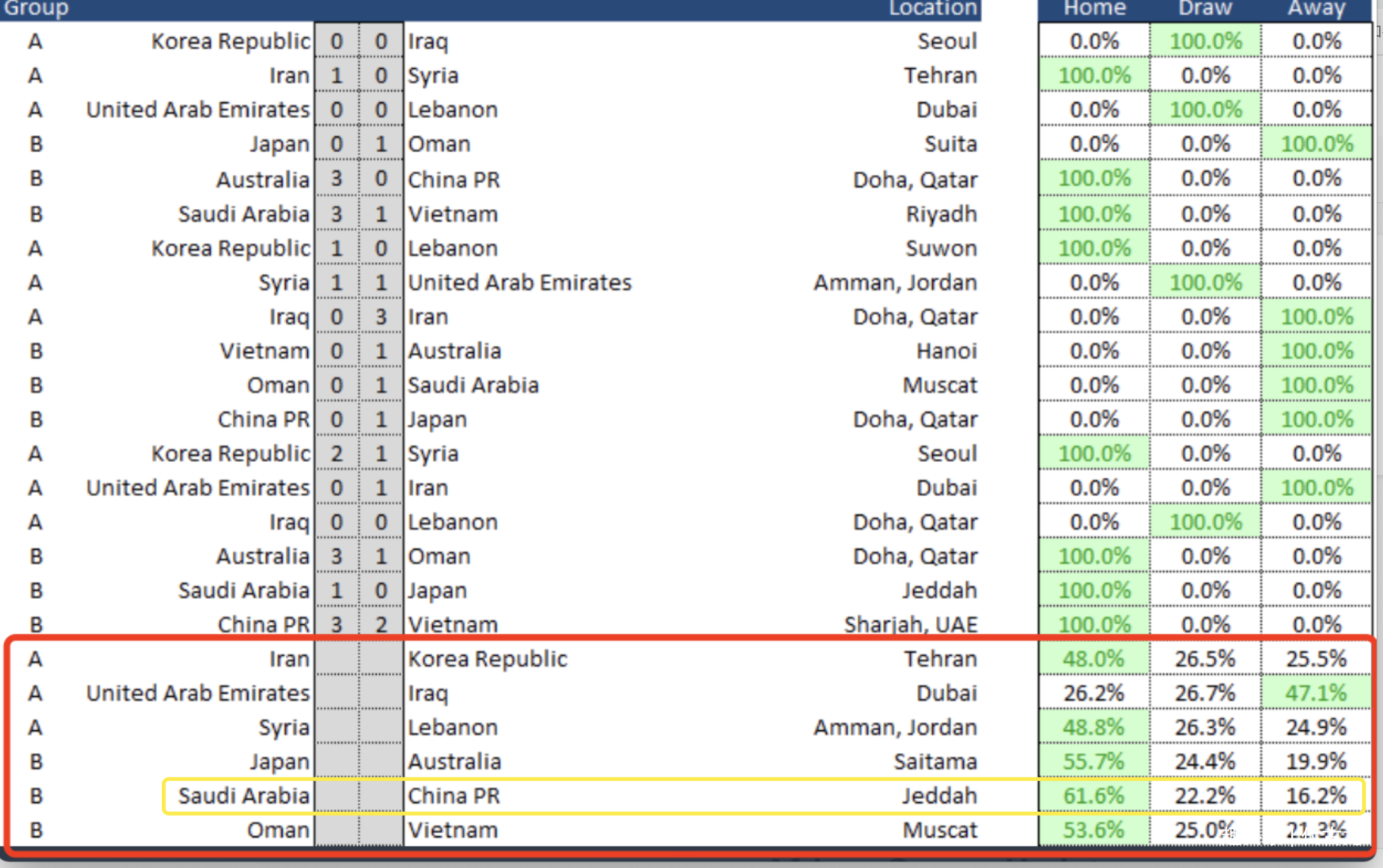Select the Group column header
Viewport: 1383px width, 868px height.
click(36, 8)
